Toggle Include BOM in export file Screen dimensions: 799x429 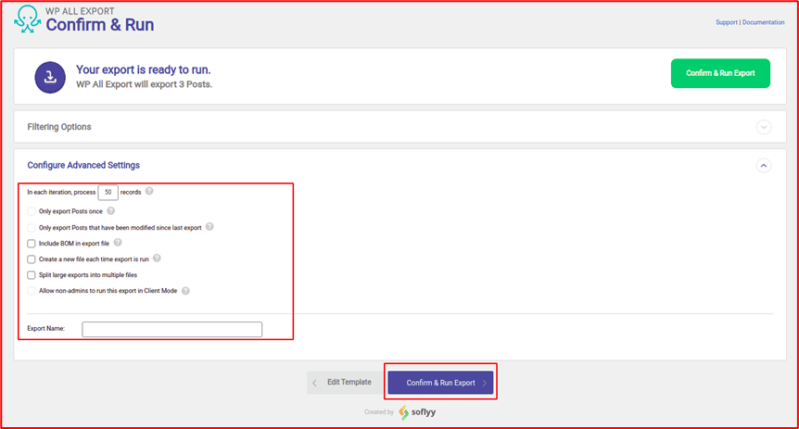[x=32, y=244]
